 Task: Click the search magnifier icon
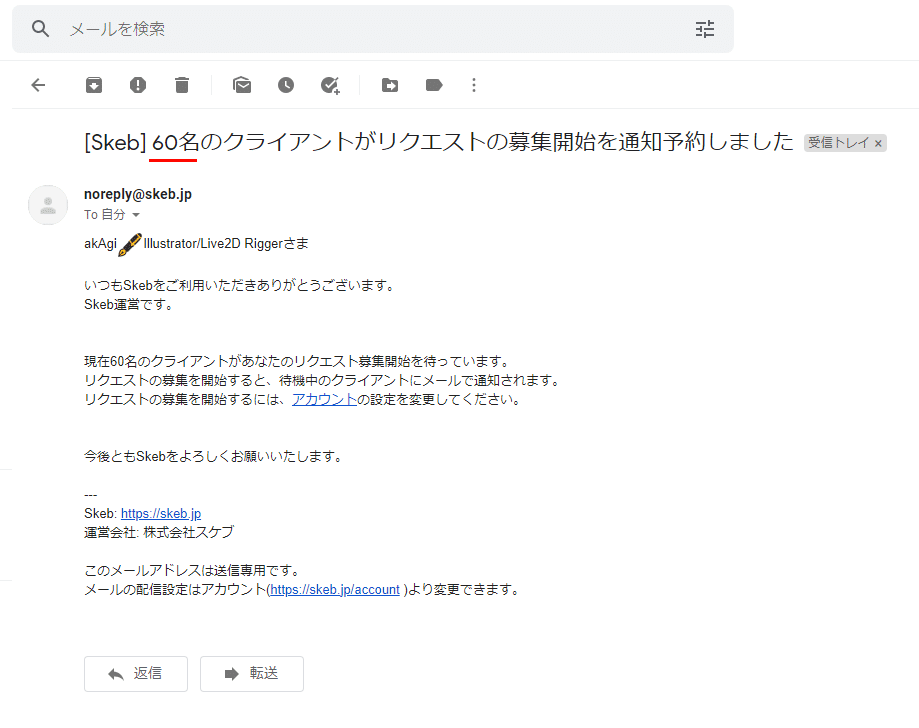coord(40,29)
